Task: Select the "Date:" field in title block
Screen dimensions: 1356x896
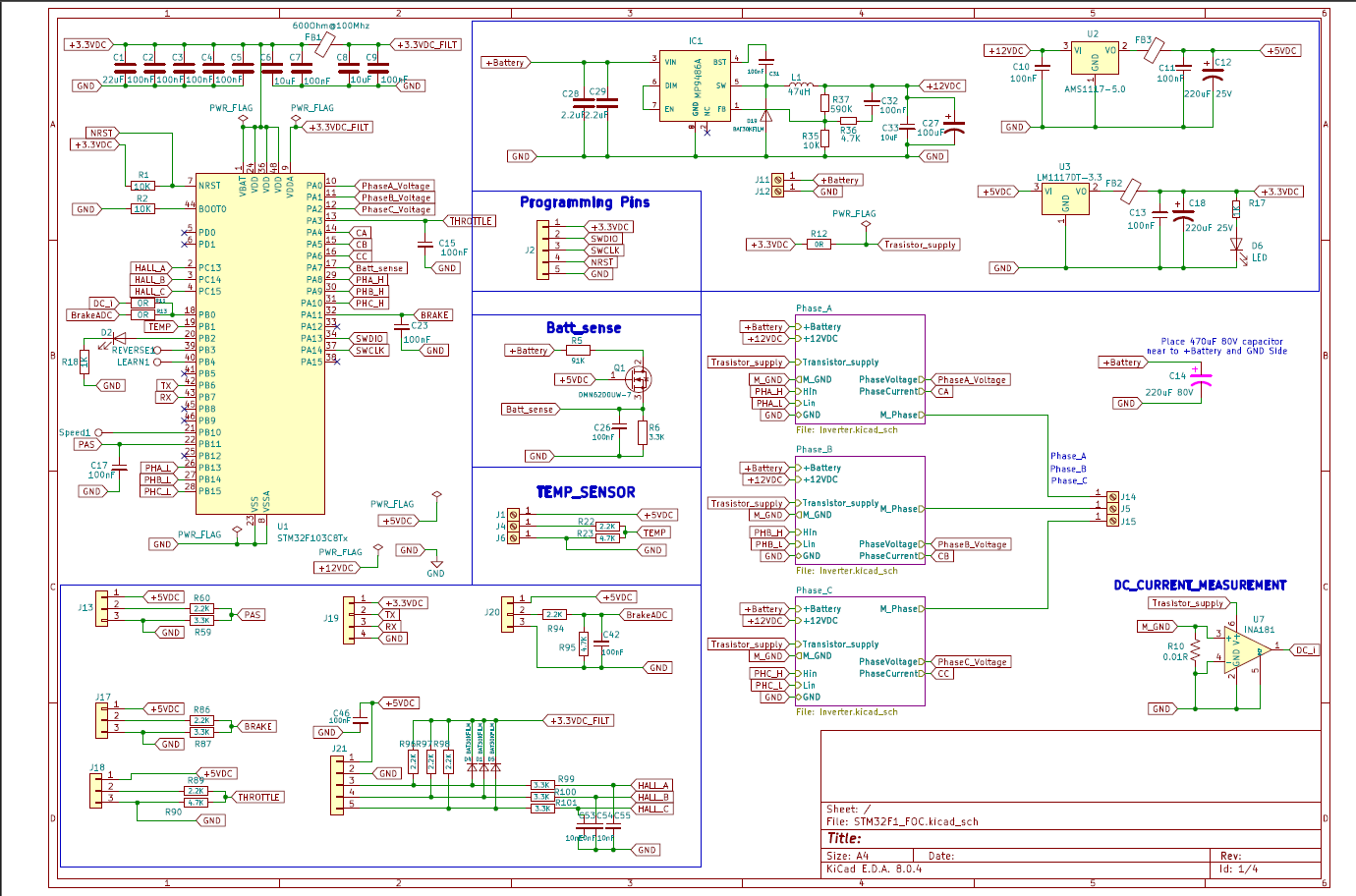Action: pyautogui.click(x=940, y=856)
